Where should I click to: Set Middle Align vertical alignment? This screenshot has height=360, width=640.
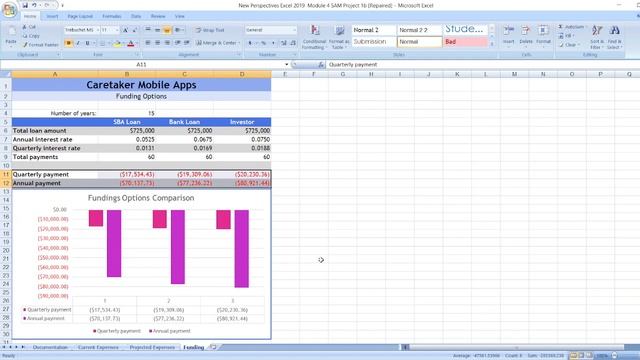click(157, 30)
